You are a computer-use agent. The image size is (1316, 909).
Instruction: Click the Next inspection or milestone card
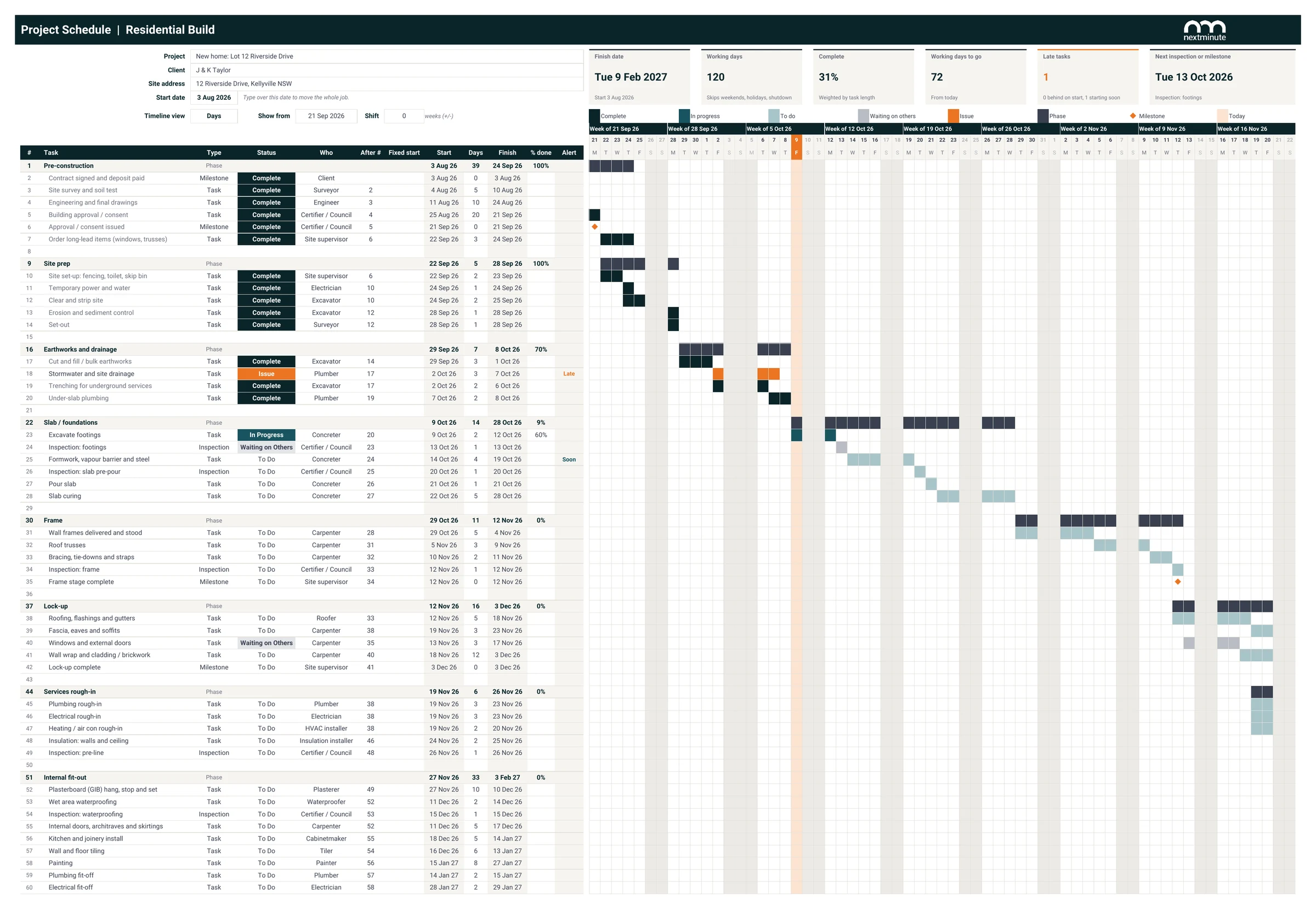pos(1222,77)
